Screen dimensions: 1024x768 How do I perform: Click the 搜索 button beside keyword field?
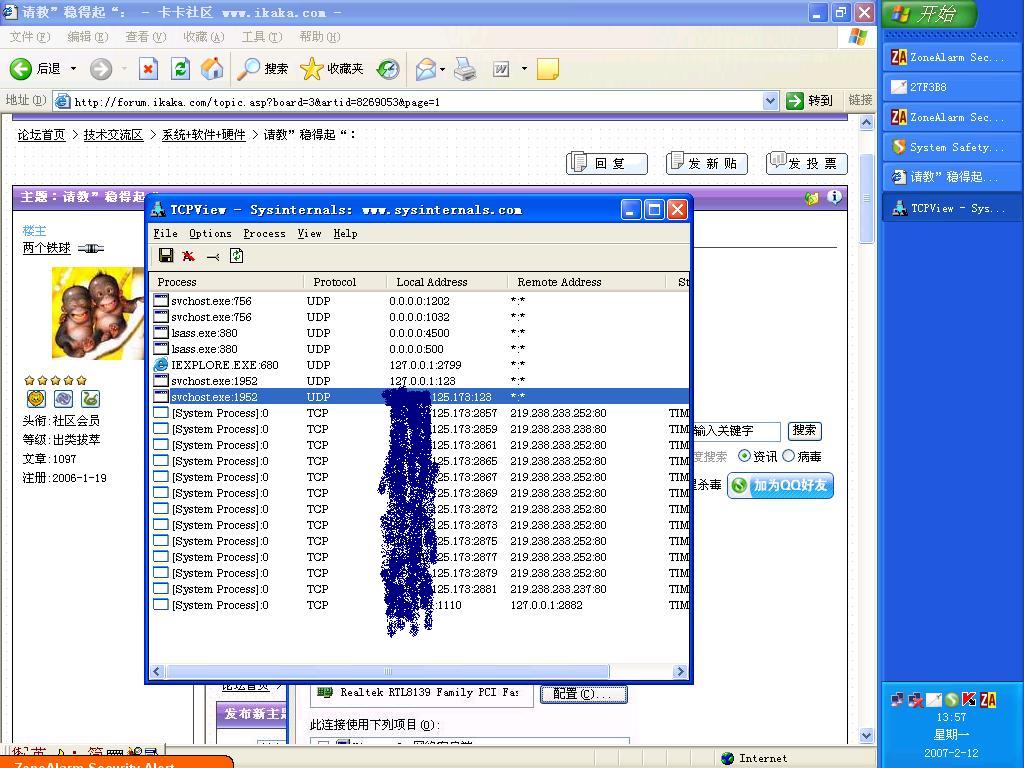coord(805,430)
